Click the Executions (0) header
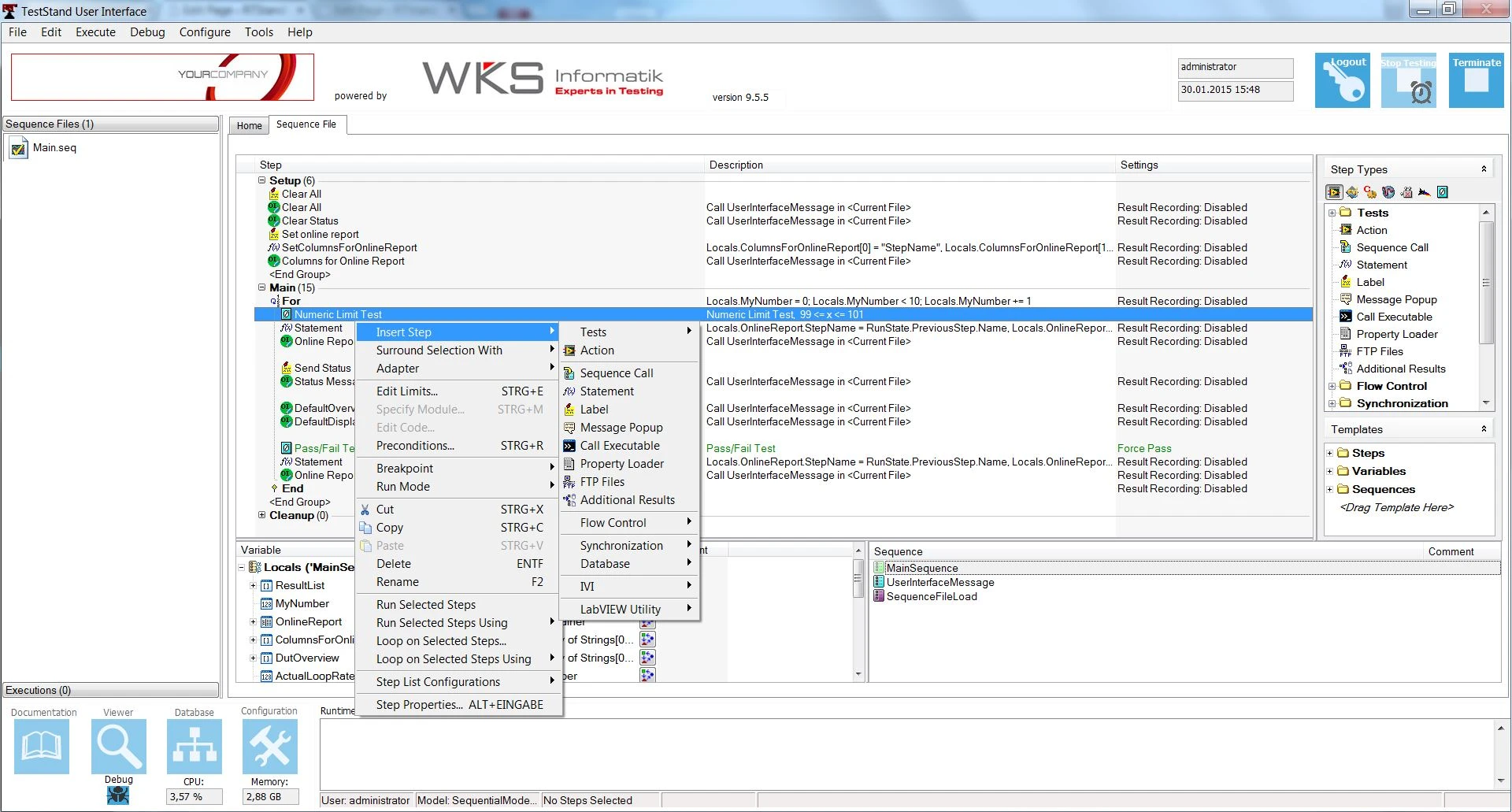This screenshot has height=812, width=1512. point(110,690)
